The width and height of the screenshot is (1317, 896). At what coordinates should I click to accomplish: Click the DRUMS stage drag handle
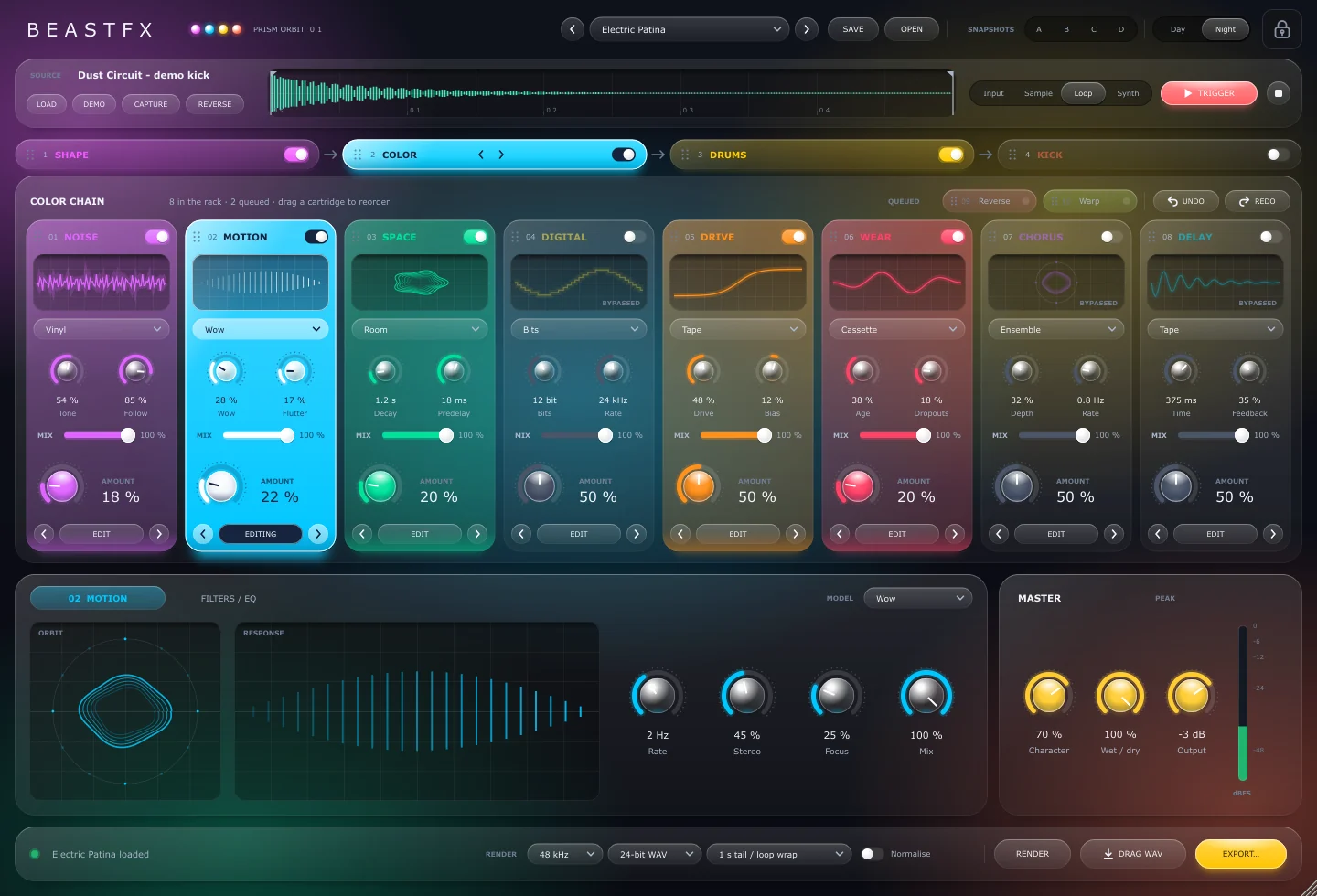685,155
